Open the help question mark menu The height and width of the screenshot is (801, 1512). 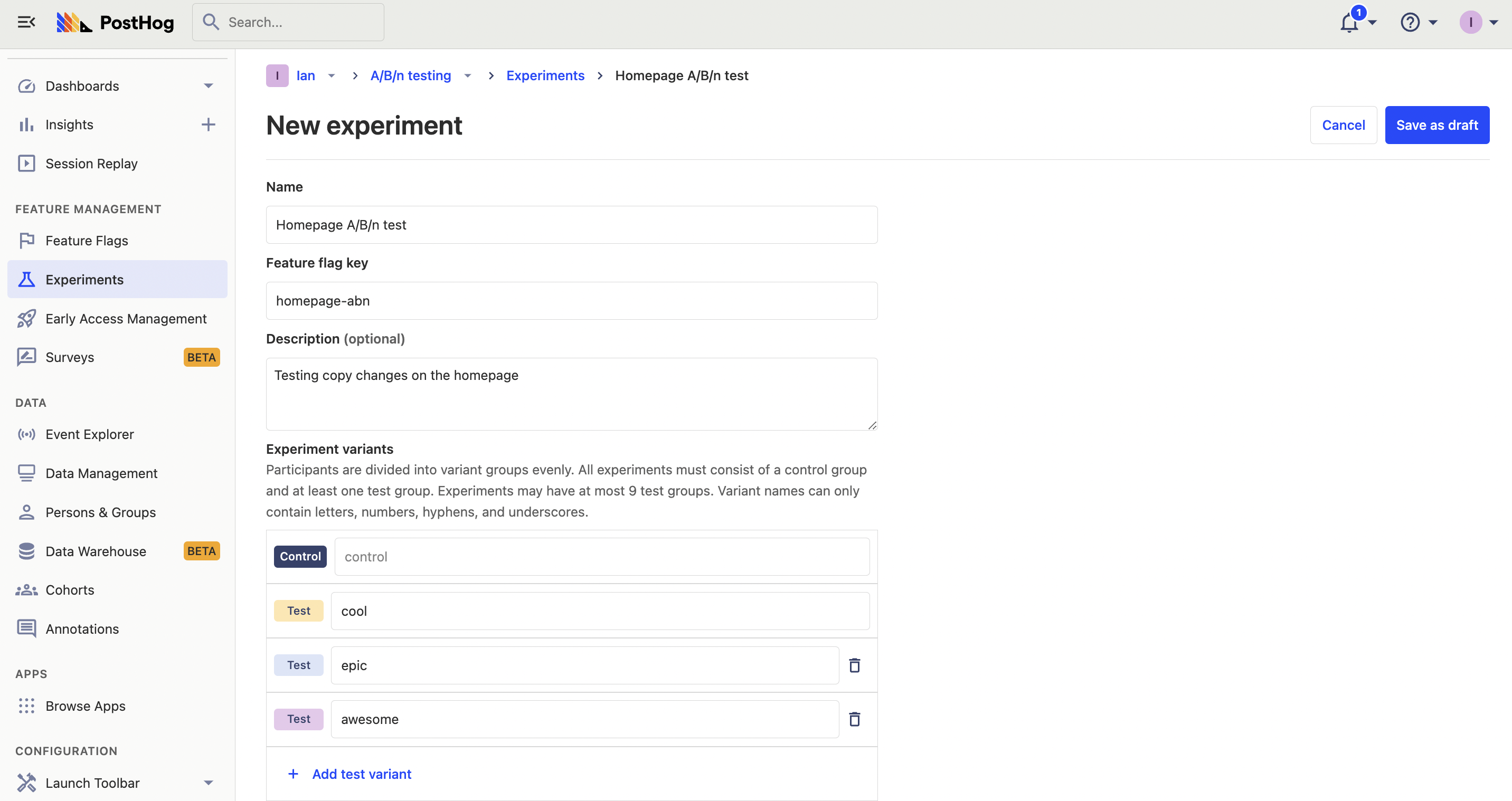pyautogui.click(x=1410, y=23)
